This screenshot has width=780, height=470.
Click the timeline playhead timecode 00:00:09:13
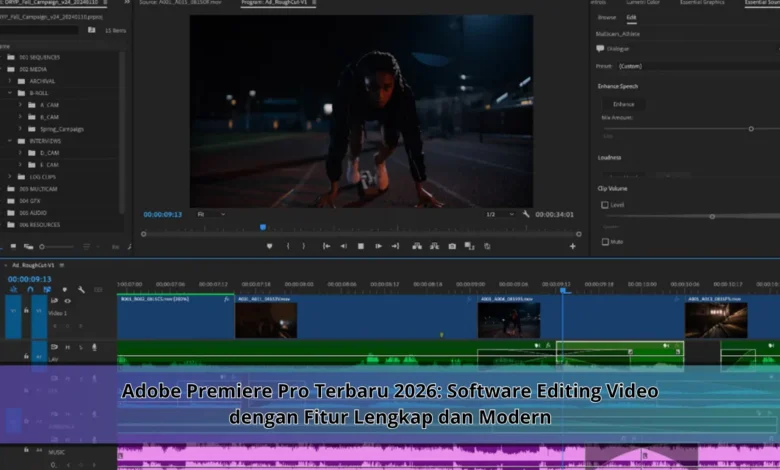click(29, 279)
